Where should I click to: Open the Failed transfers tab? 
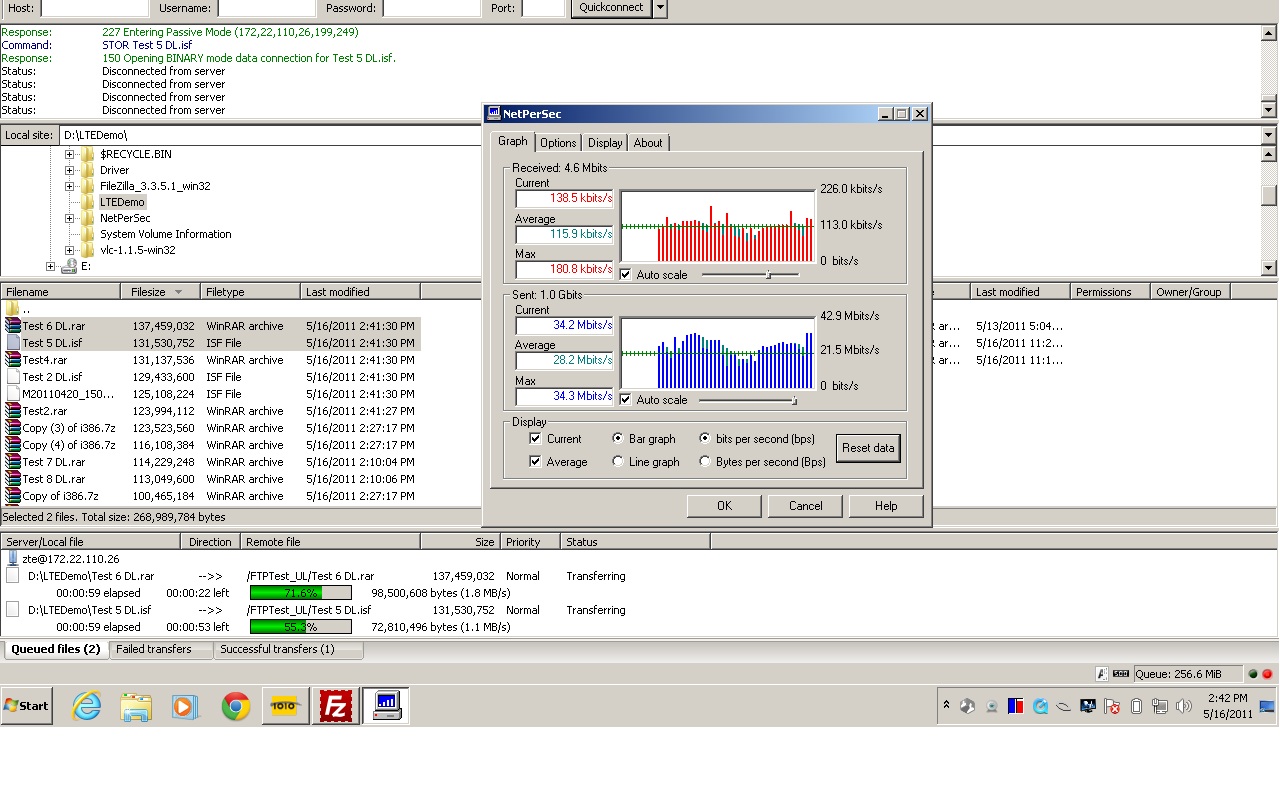click(x=154, y=649)
